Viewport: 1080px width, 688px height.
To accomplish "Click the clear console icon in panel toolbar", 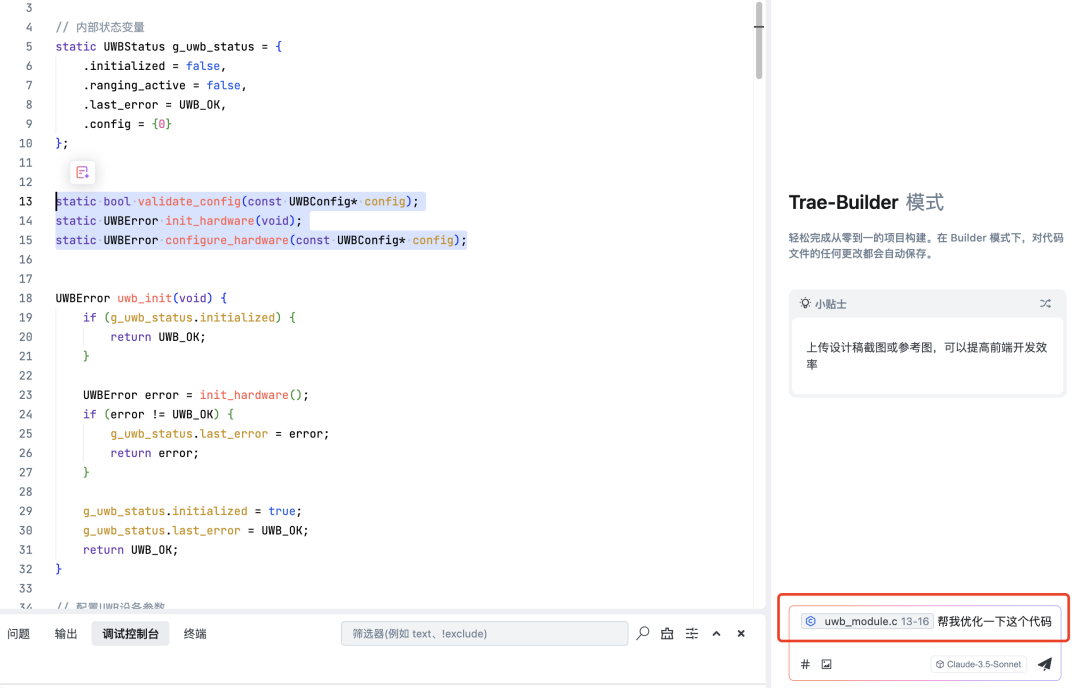I will (667, 633).
